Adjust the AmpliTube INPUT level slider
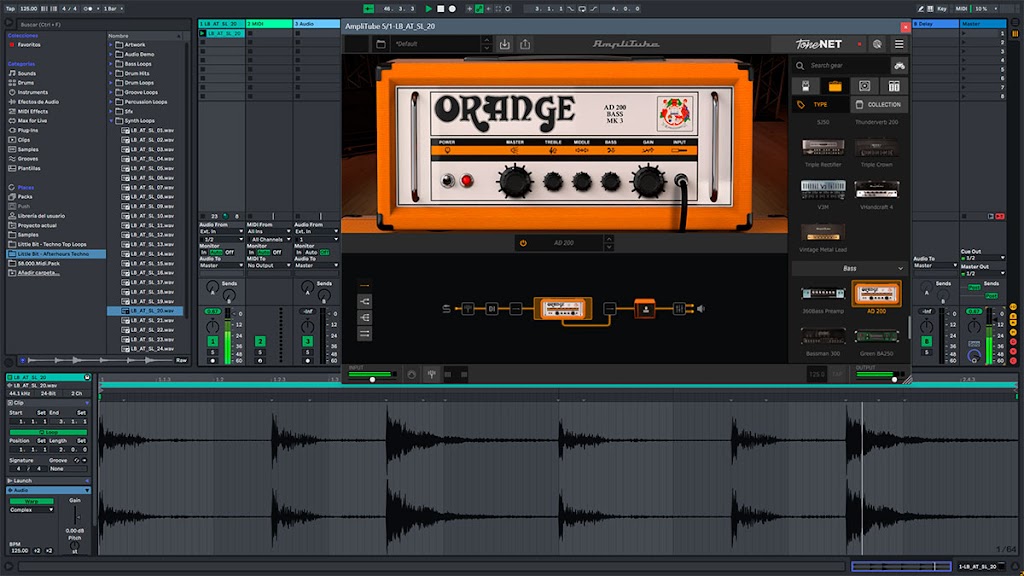Viewport: 1024px width, 576px height. click(372, 379)
